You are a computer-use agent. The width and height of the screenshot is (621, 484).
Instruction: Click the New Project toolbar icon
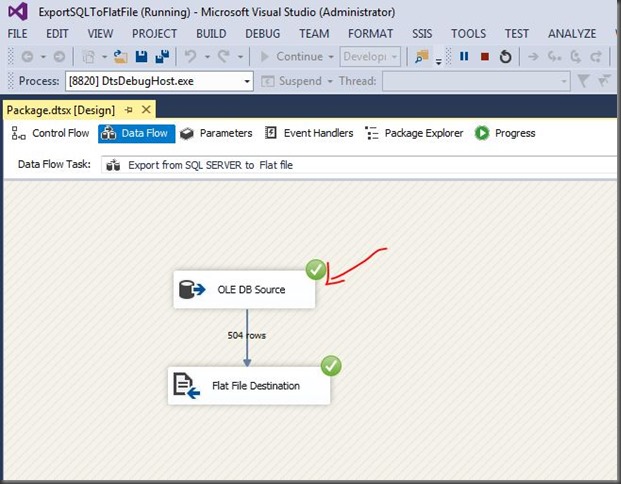89,57
